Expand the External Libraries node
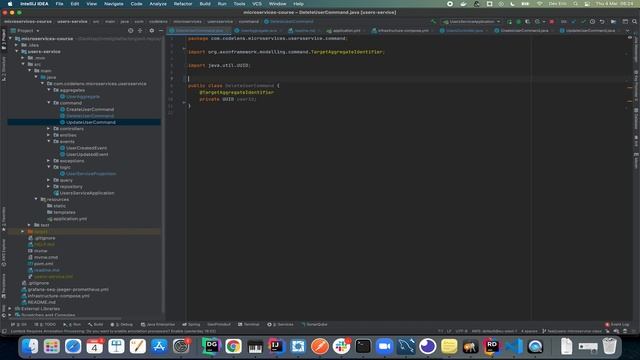640x360 pixels. point(10,309)
